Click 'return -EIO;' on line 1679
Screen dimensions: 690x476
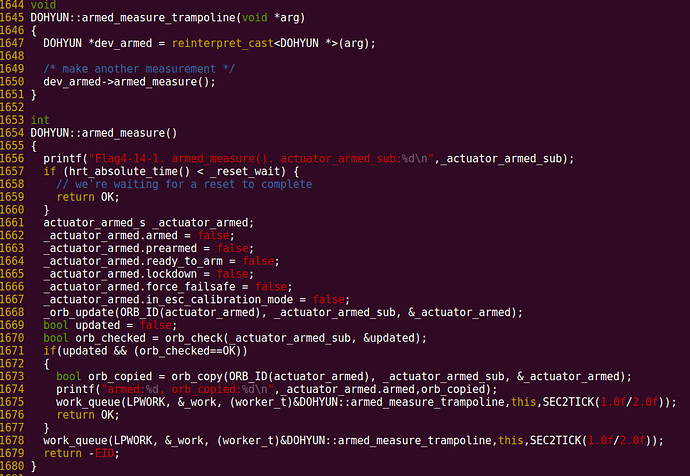81,454
